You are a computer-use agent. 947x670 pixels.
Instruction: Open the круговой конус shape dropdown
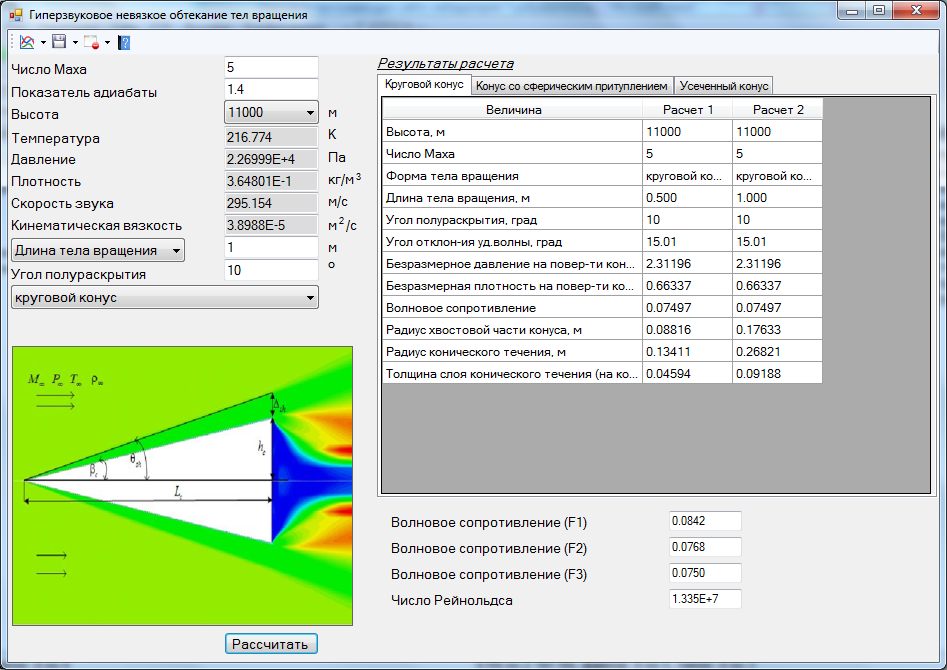tap(164, 297)
